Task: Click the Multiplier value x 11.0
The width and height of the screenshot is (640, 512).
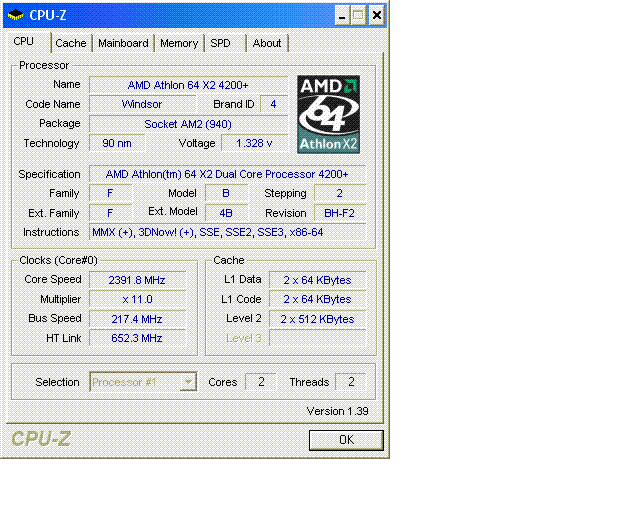Action: click(x=137, y=299)
